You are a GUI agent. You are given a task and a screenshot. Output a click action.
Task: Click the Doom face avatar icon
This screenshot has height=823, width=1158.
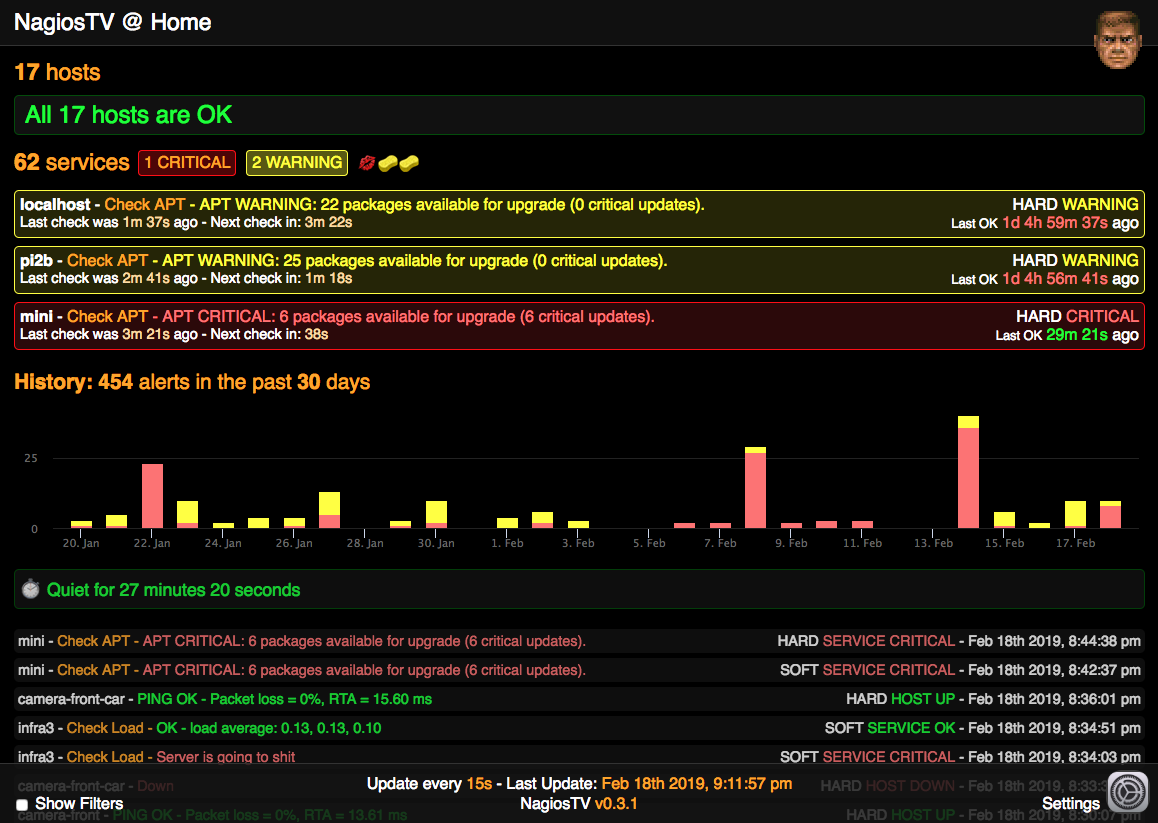click(x=1117, y=41)
